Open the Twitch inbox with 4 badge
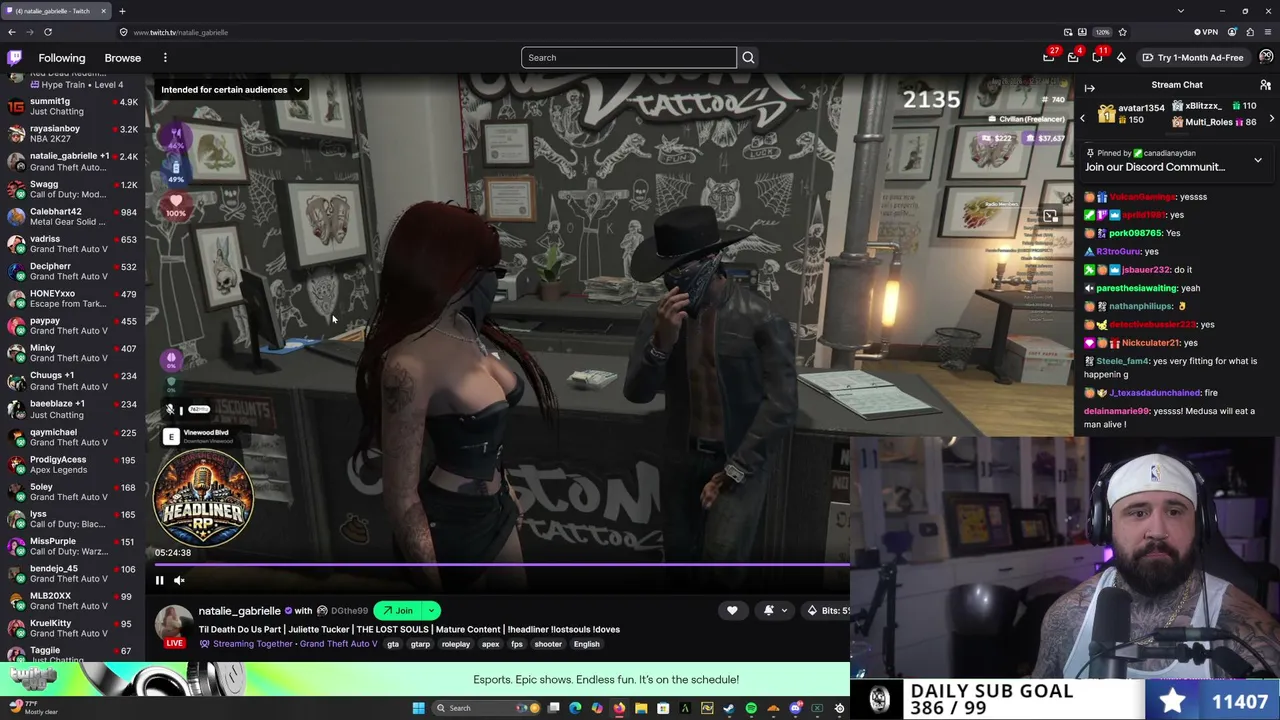 pyautogui.click(x=1073, y=57)
